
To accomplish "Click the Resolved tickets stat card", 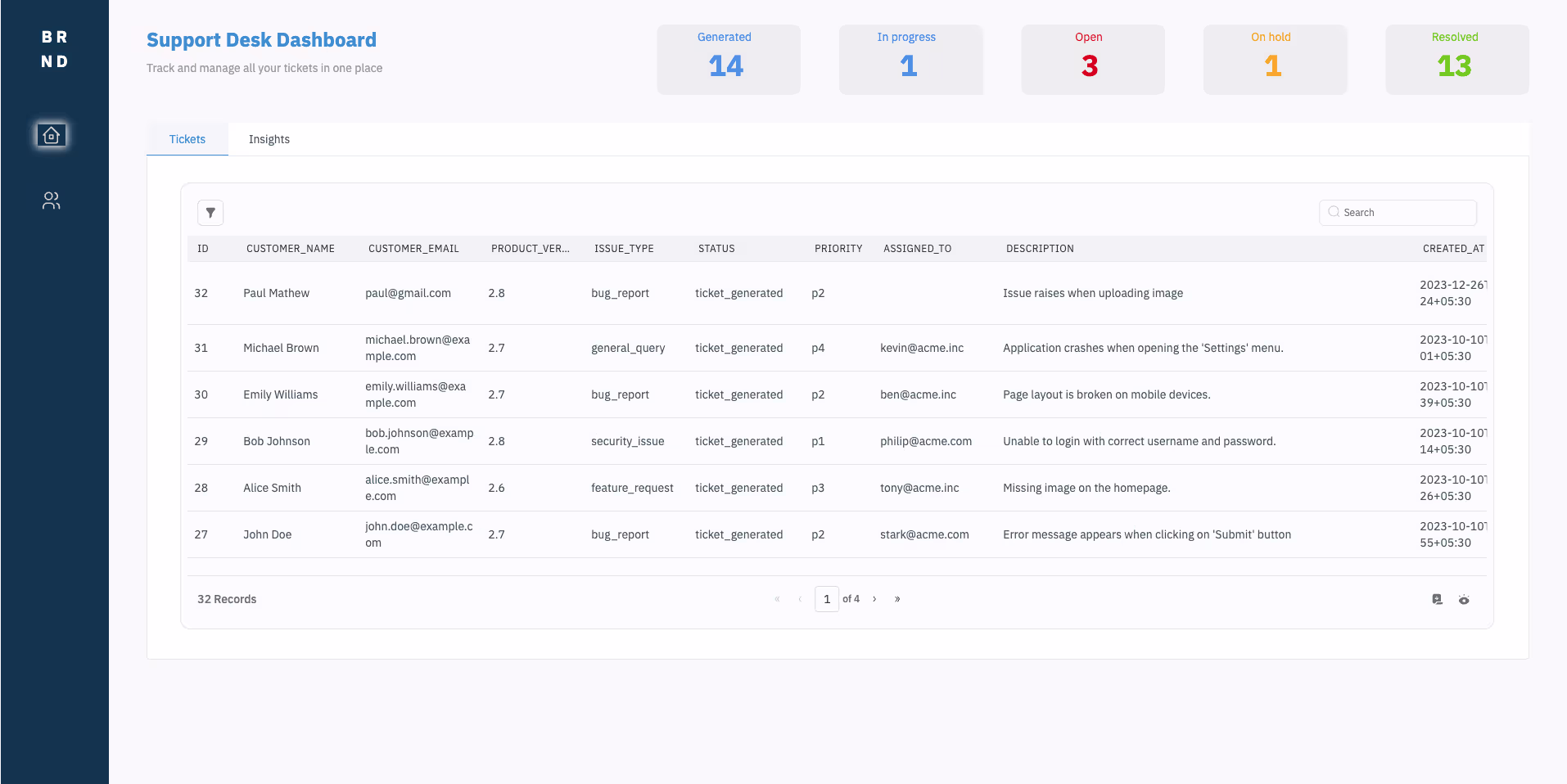I will click(1456, 60).
